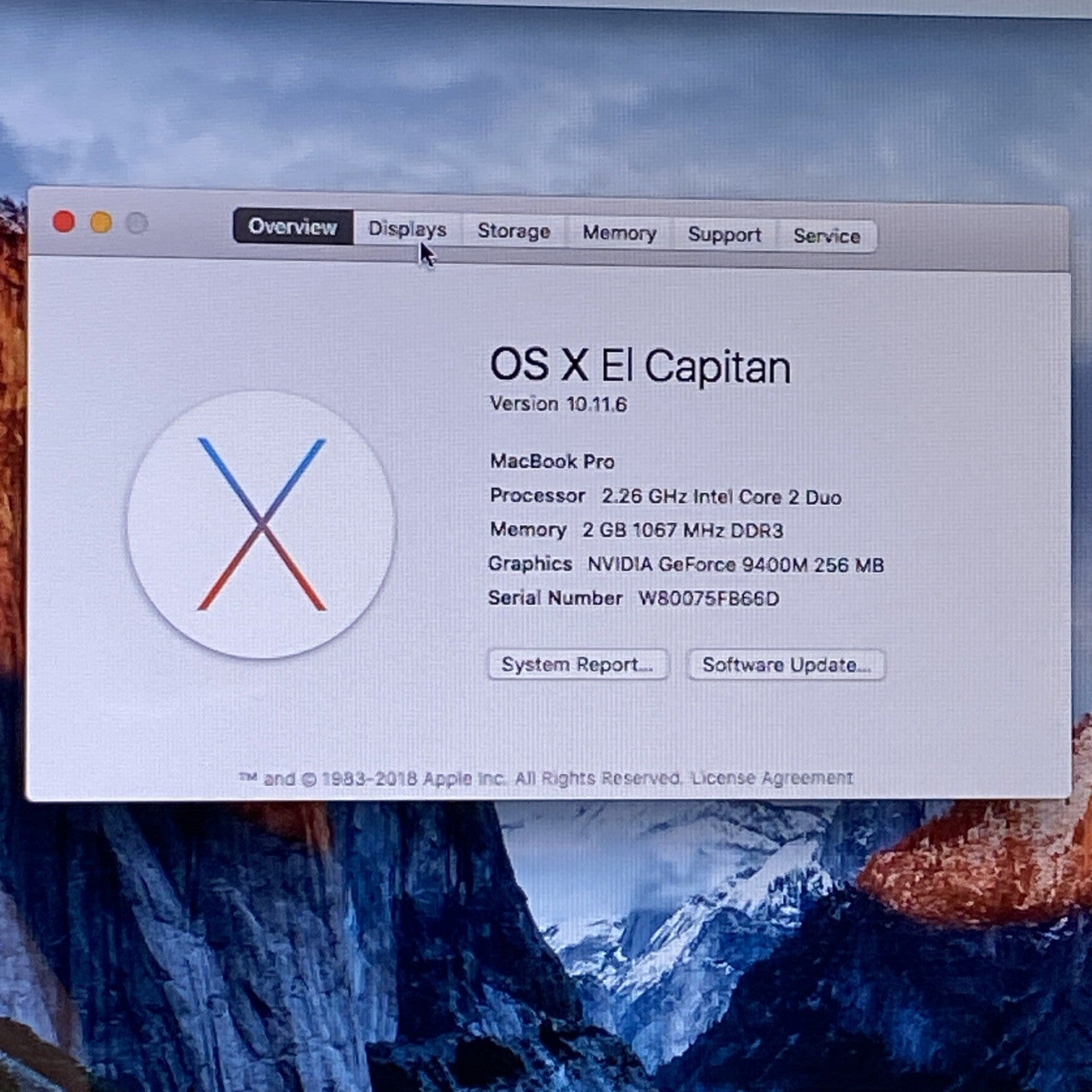
Task: Click the serial number W80075FB66D
Action: 708,599
